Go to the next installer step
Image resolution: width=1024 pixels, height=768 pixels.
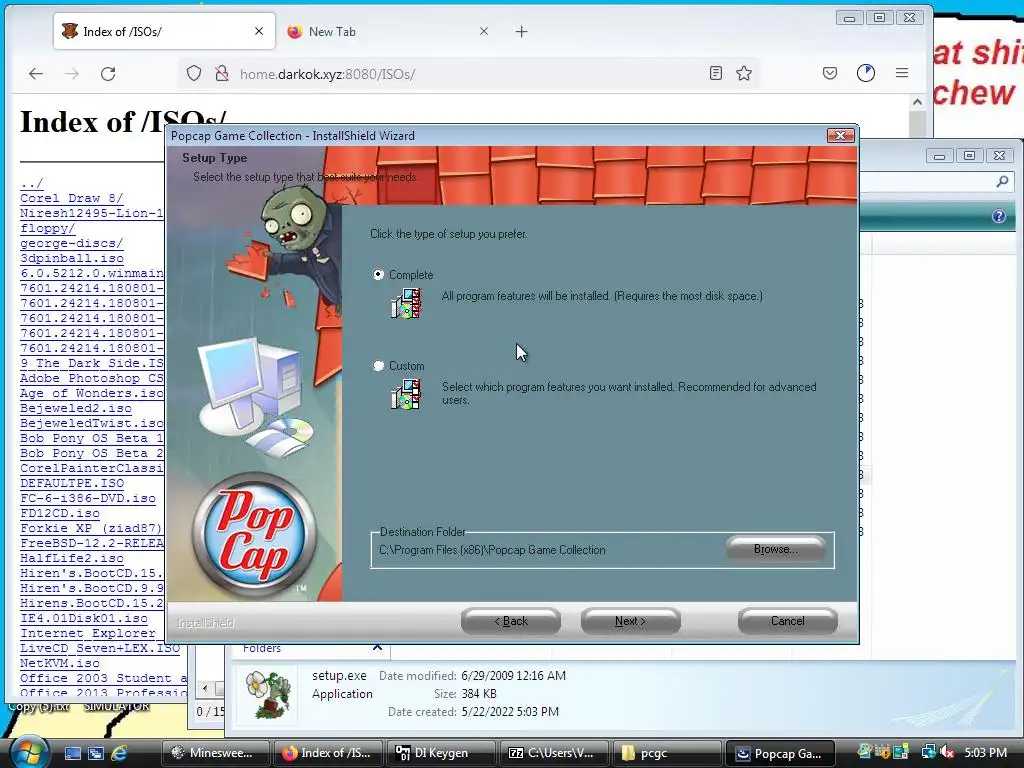[630, 621]
